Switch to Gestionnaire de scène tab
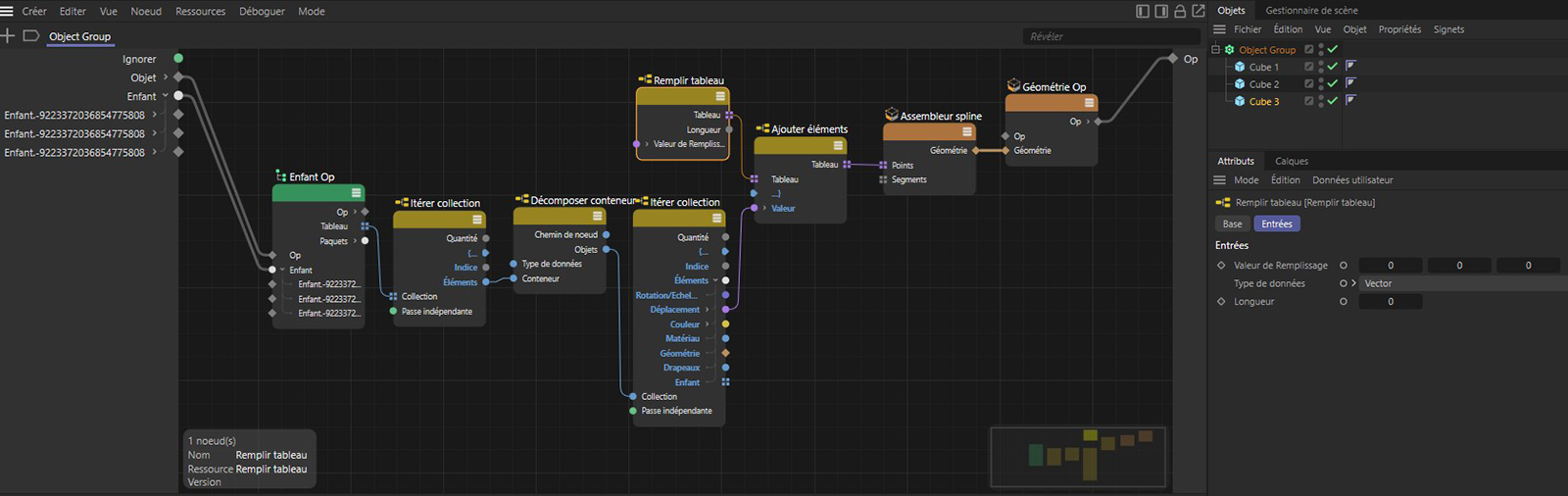Viewport: 1568px width, 496px height. [1311, 11]
